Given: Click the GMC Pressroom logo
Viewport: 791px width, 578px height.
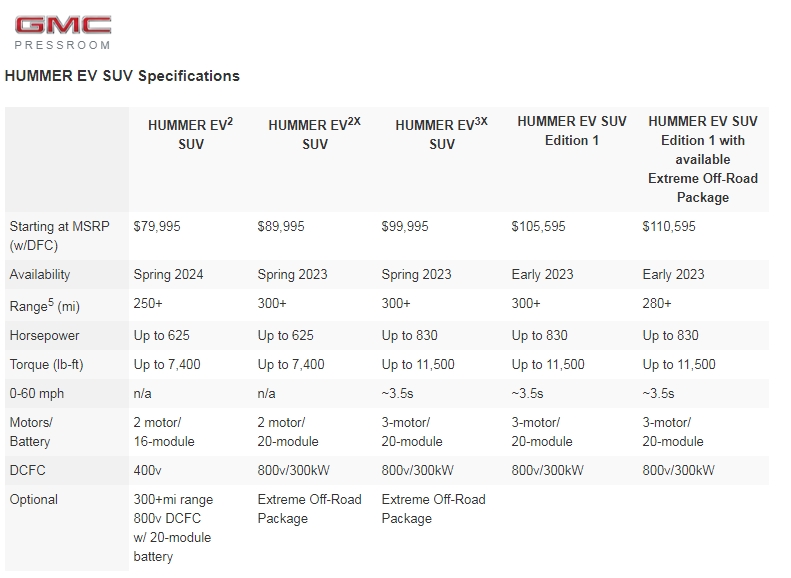Looking at the screenshot, I should [x=63, y=33].
